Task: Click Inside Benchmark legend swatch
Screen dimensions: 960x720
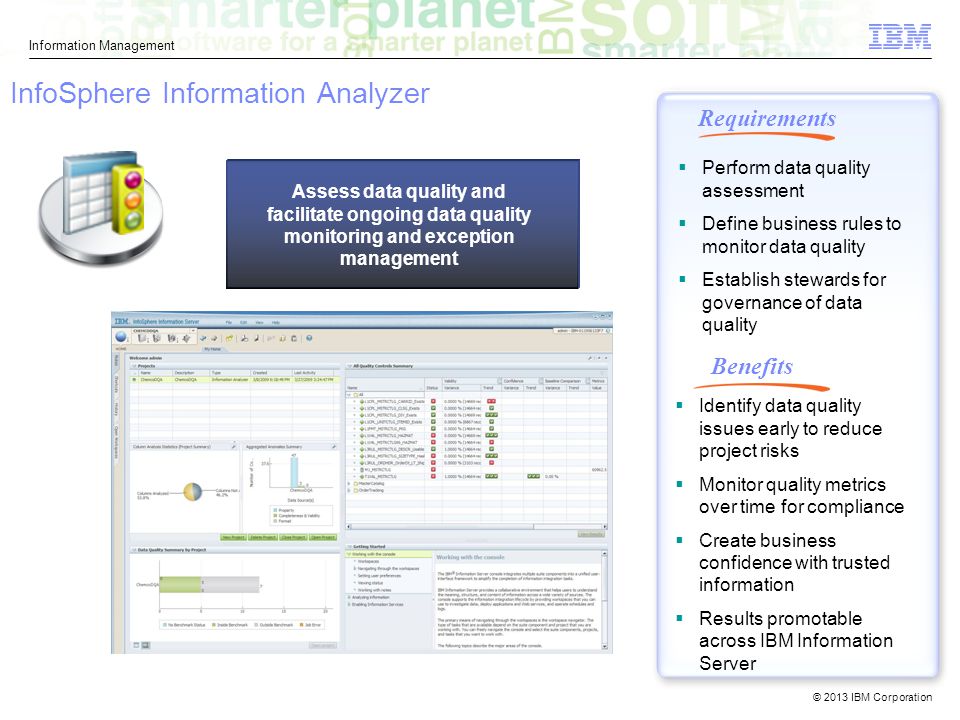Action: point(214,625)
